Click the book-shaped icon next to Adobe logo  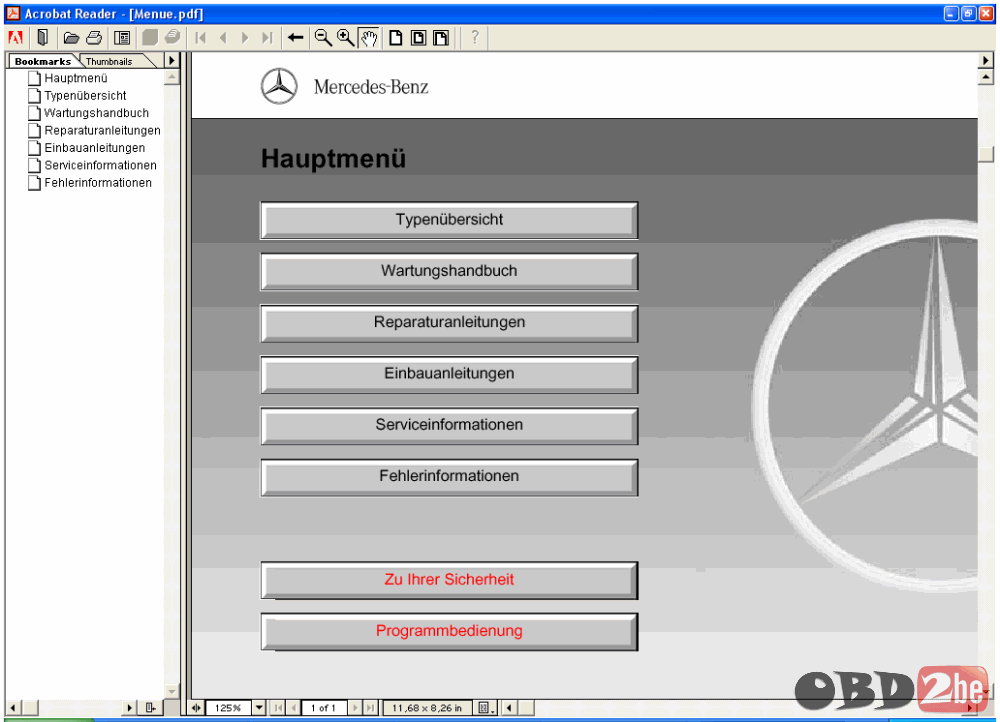pyautogui.click(x=43, y=38)
